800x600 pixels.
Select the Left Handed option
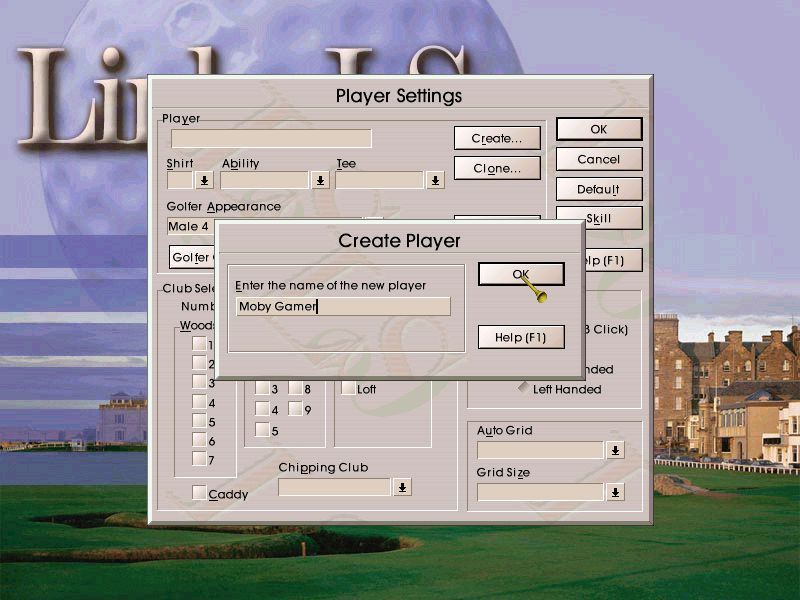pyautogui.click(x=524, y=389)
